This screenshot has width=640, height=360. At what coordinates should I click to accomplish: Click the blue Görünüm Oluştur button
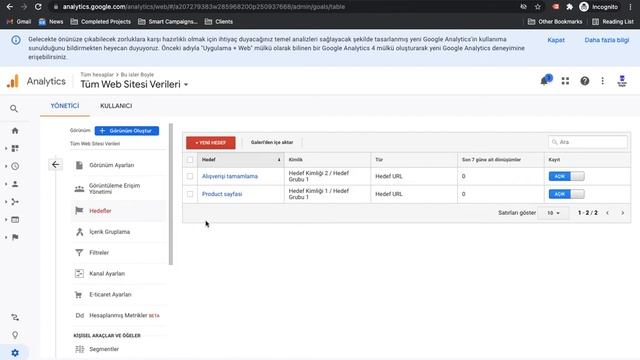pyautogui.click(x=127, y=131)
